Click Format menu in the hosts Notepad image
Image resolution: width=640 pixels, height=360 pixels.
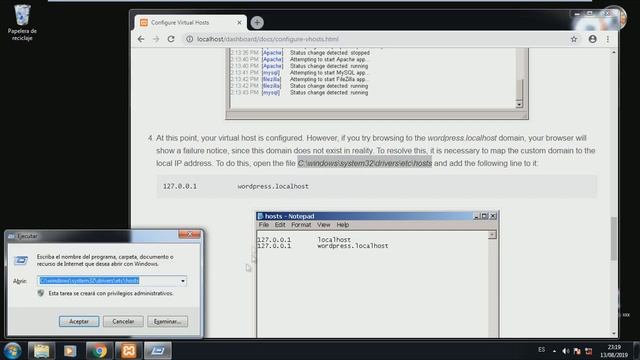tap(301, 225)
